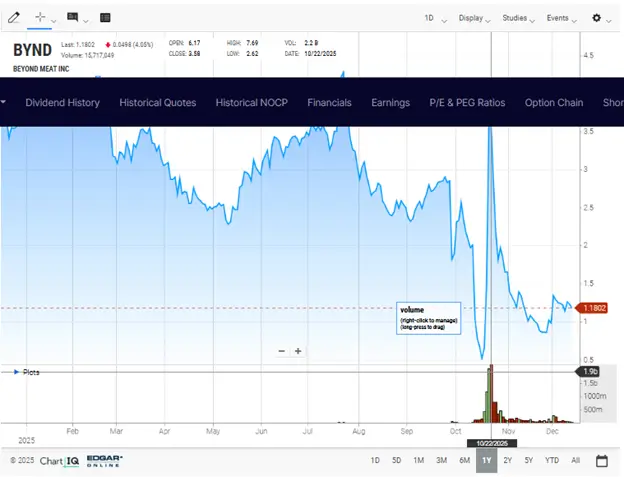Click the BYND ticker symbol
624x477 pixels.
click(33, 50)
